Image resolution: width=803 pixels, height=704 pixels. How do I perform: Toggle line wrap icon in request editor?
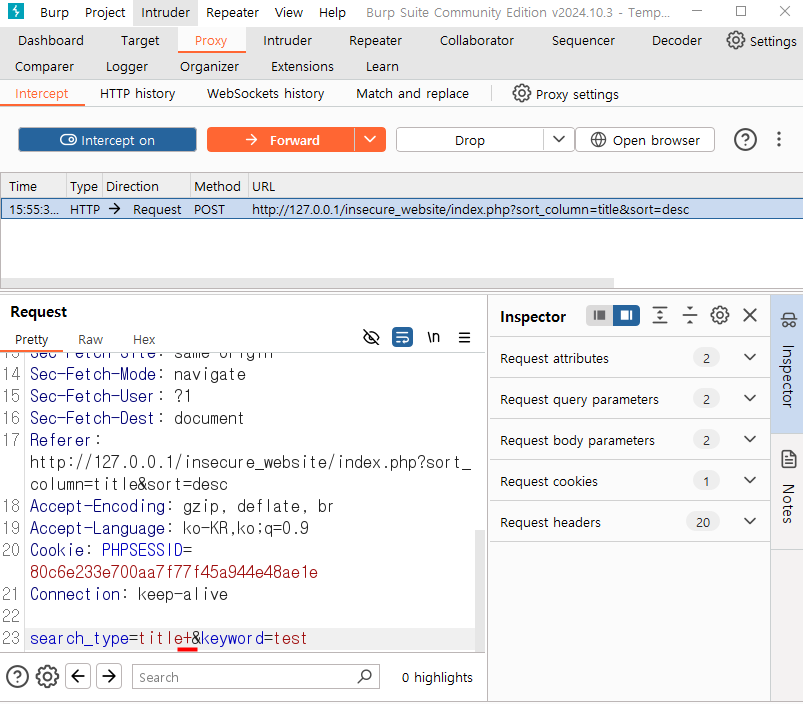click(x=403, y=337)
